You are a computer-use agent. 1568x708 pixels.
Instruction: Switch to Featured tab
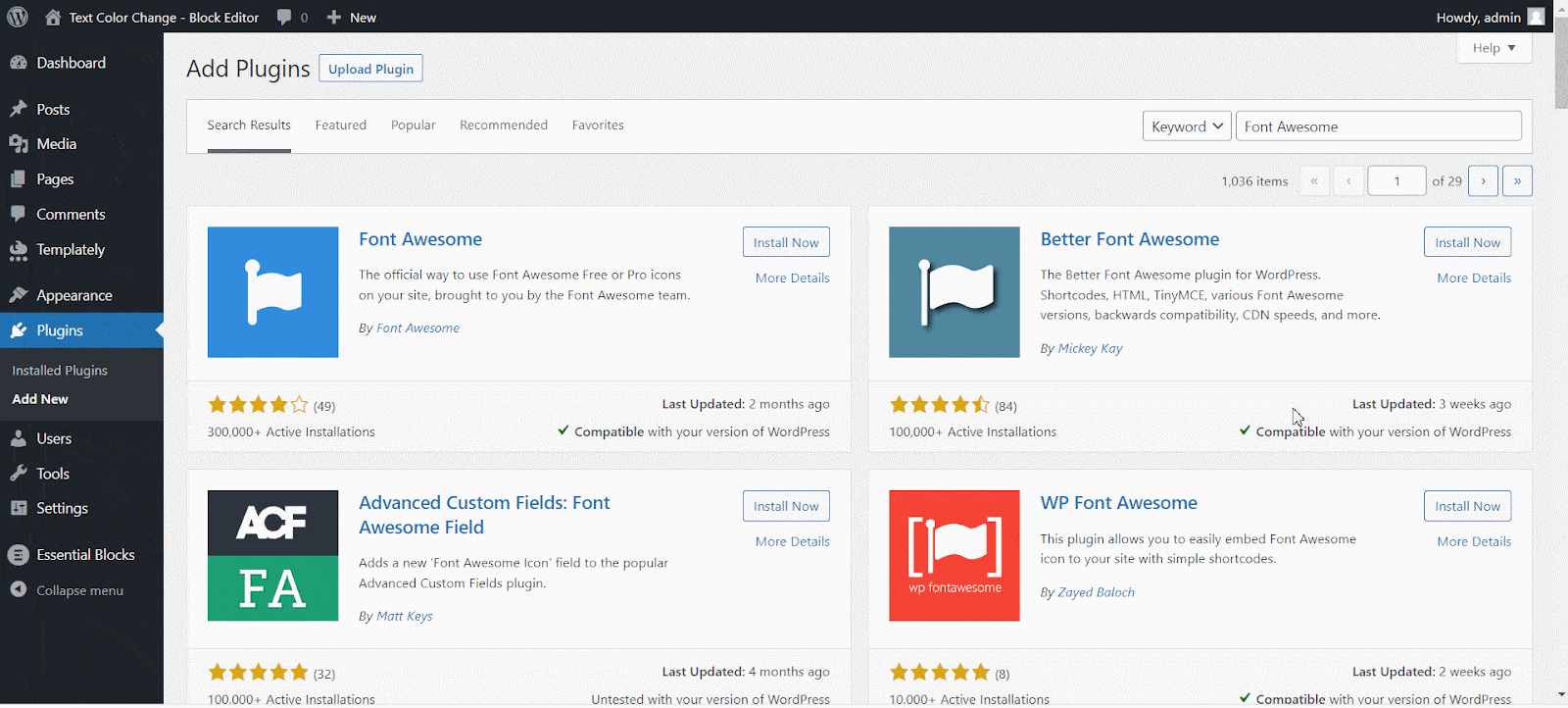(341, 126)
